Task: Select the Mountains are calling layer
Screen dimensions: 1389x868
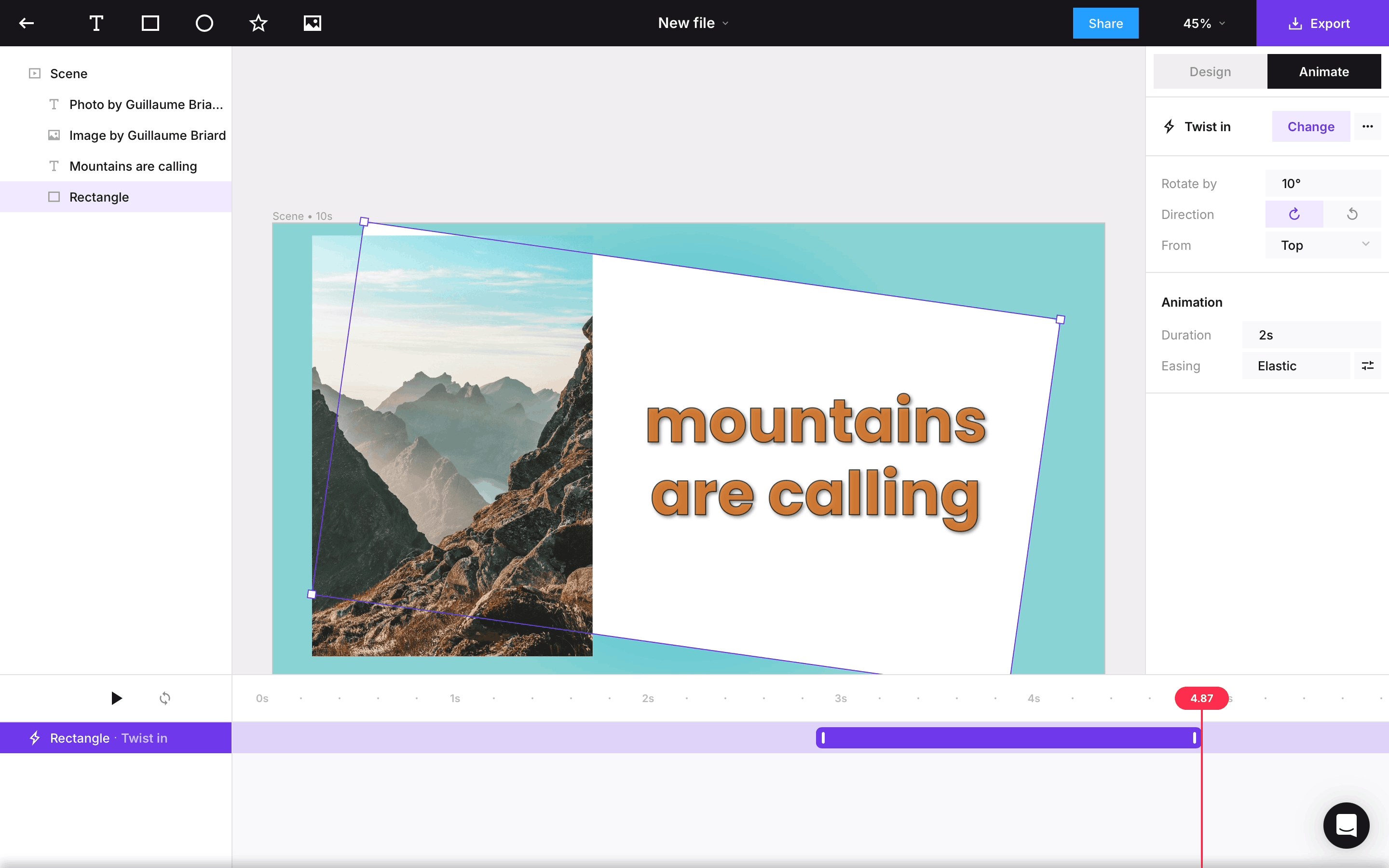Action: click(x=133, y=166)
